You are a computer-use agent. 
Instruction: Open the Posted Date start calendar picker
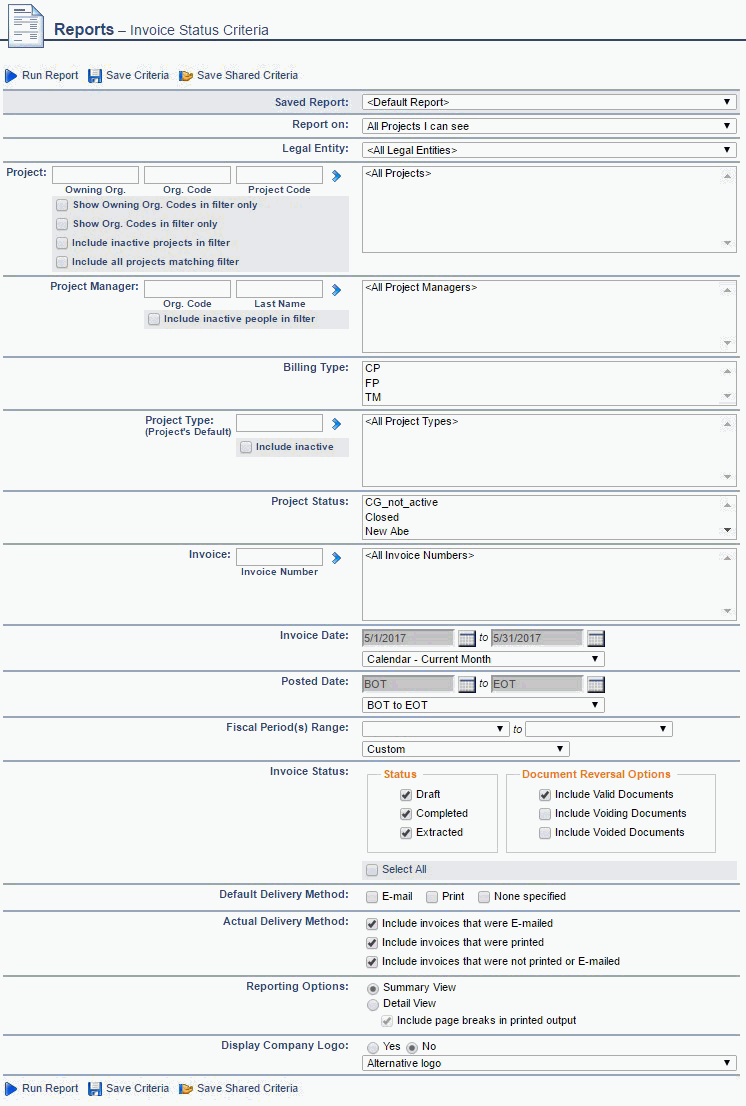point(466,684)
